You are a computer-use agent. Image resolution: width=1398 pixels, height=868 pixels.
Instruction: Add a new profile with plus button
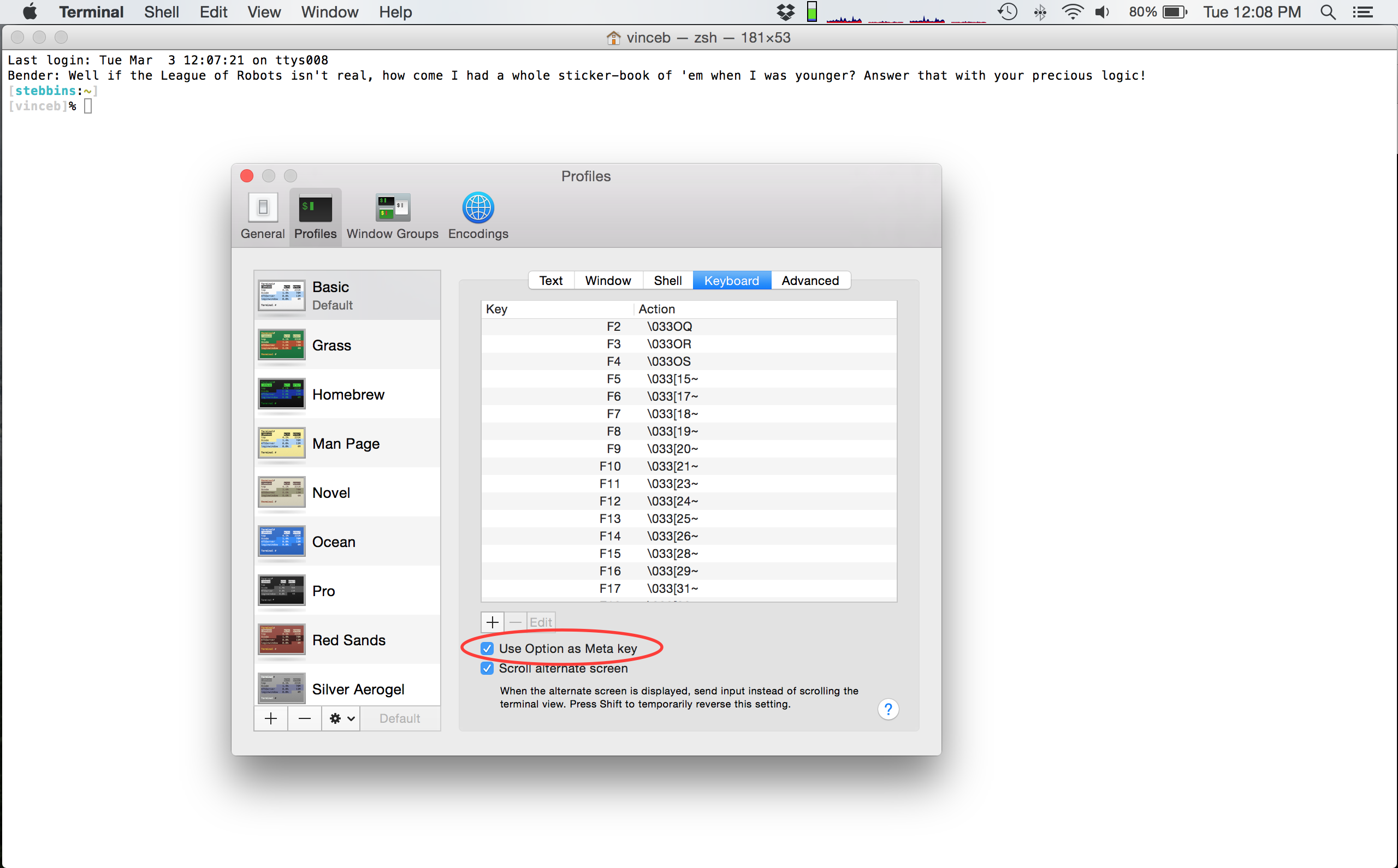[x=271, y=718]
